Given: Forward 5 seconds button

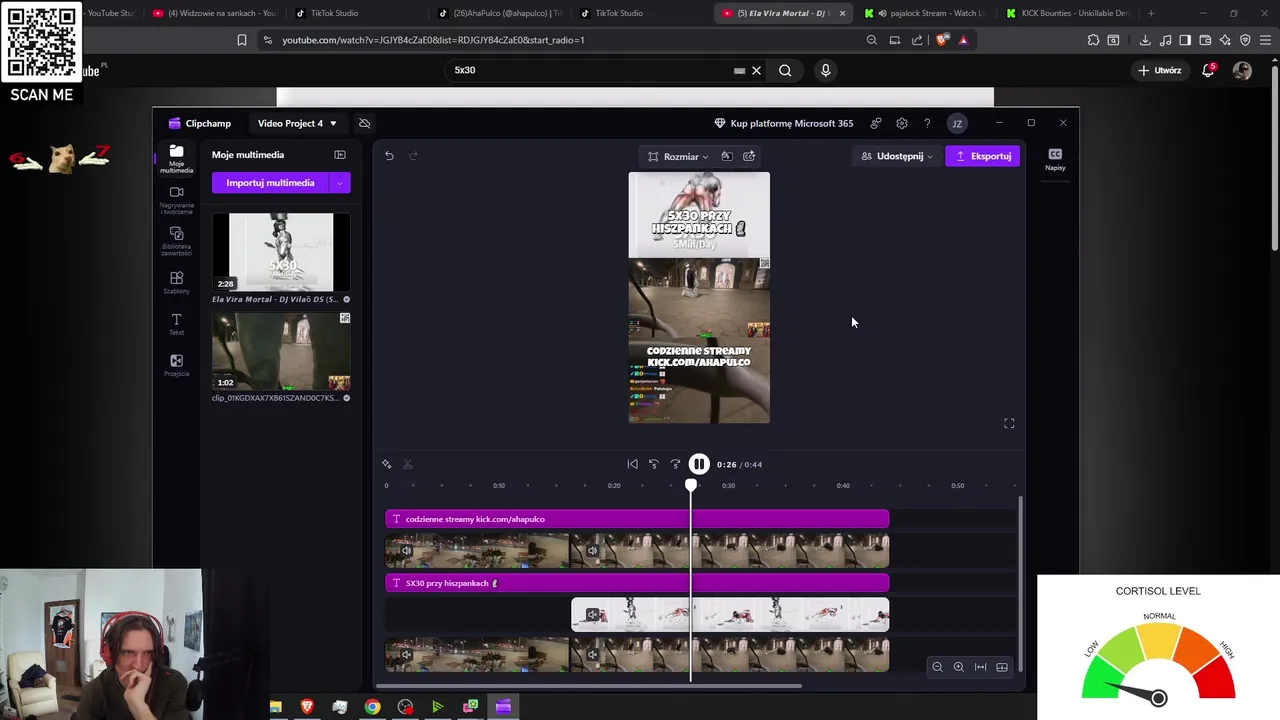Looking at the screenshot, I should tap(675, 464).
